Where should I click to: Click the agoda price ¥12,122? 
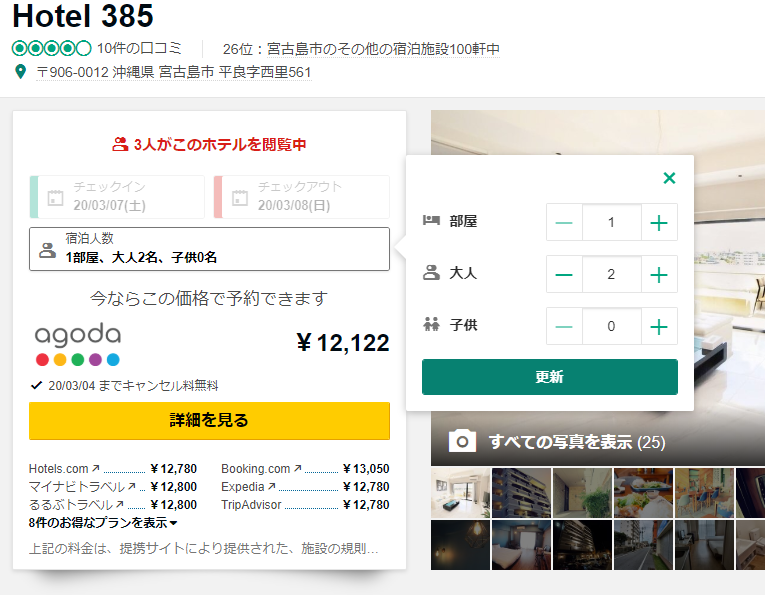pyautogui.click(x=343, y=343)
